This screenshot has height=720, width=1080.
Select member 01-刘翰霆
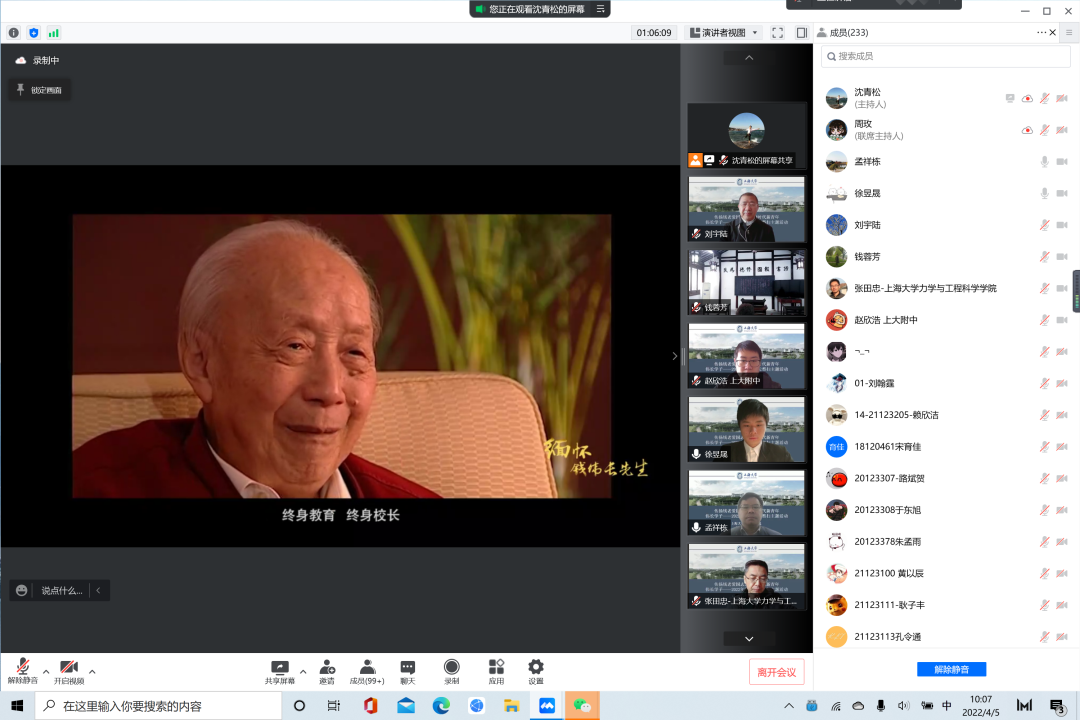[946, 384]
